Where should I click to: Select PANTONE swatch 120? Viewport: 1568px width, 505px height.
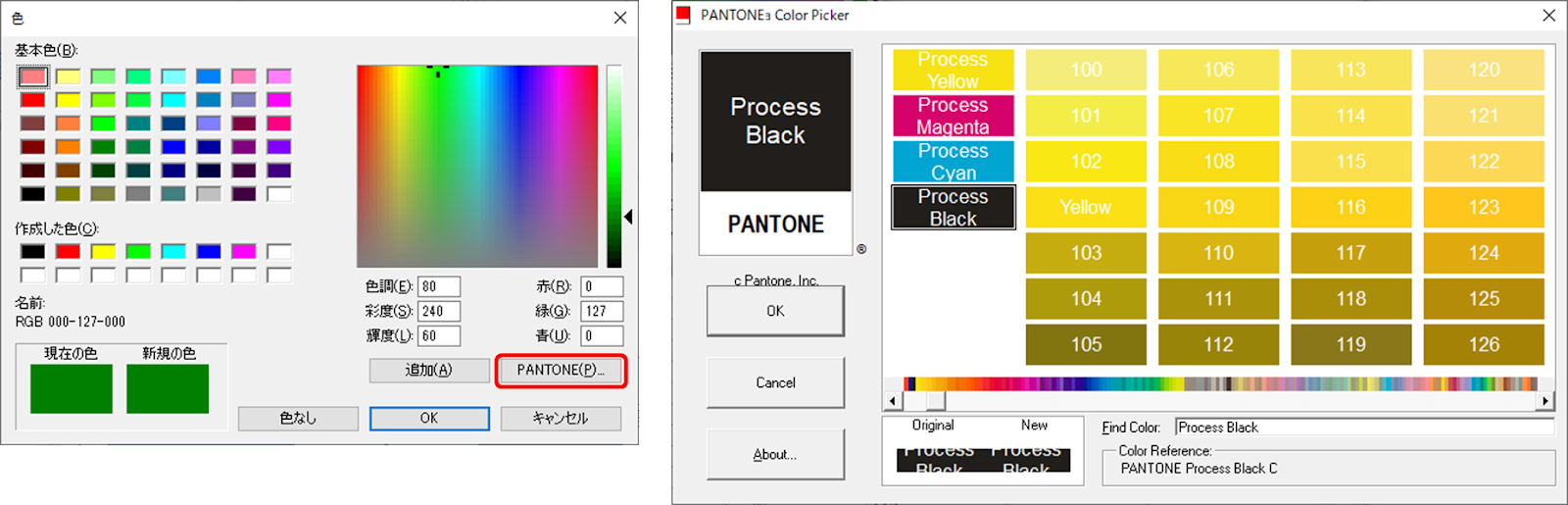coord(1484,70)
